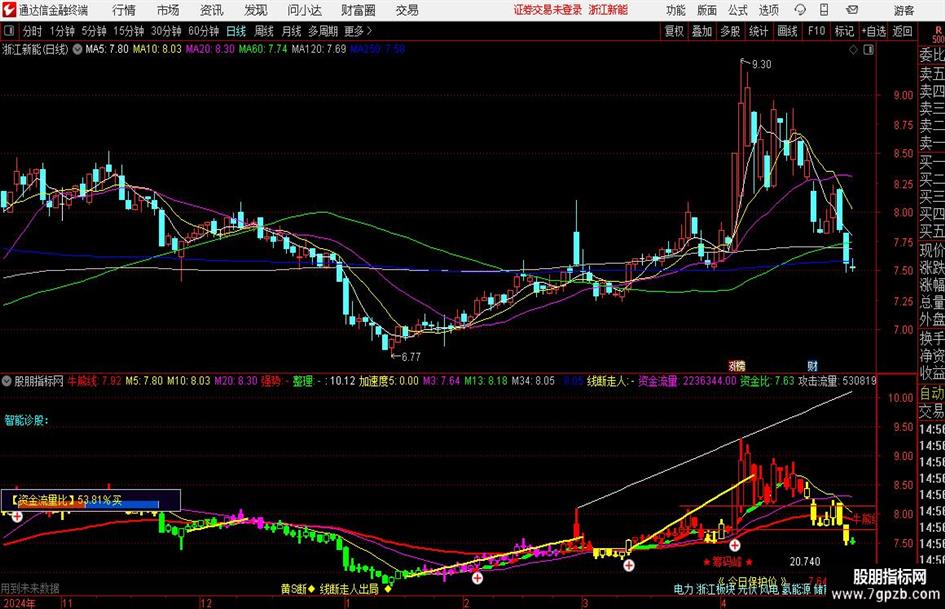Click the MA60: 7.74 value label
This screenshot has height=609, width=945.
click(263, 49)
